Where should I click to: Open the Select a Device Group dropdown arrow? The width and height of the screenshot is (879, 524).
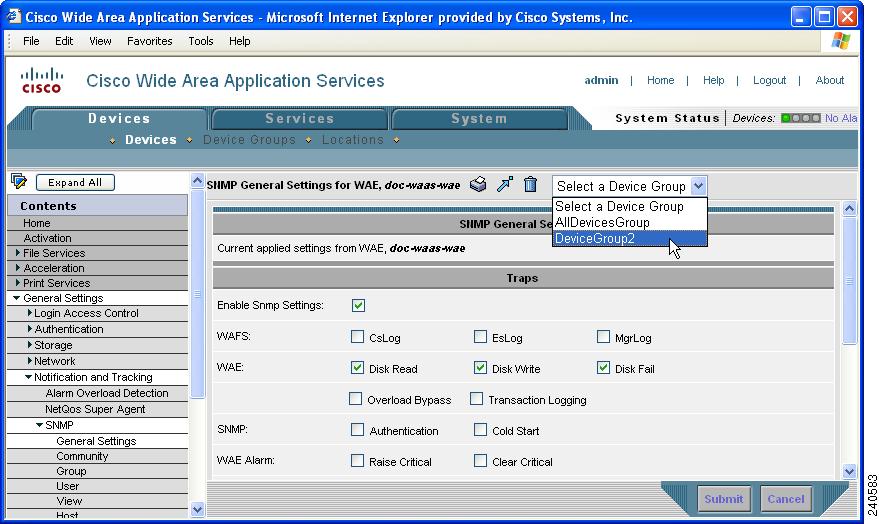pos(698,186)
